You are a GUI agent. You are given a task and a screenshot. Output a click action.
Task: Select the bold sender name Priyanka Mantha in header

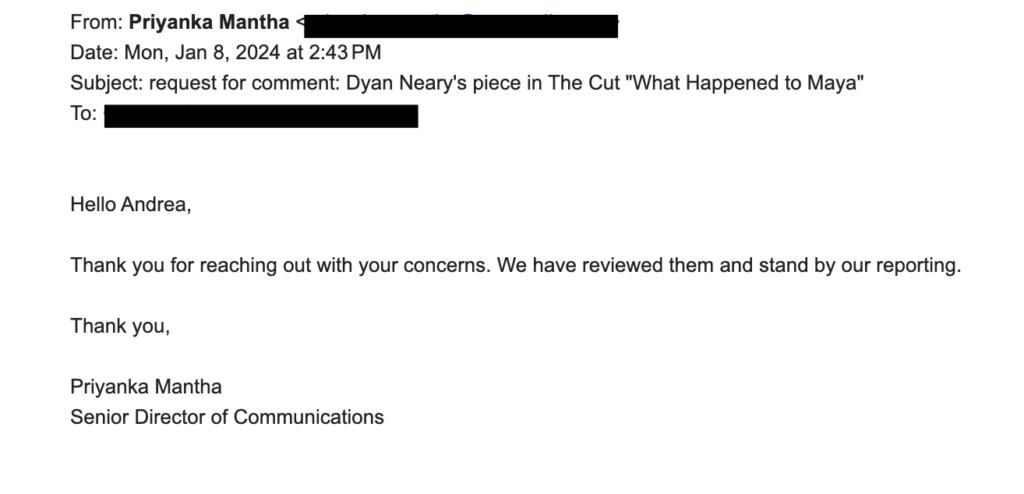(209, 22)
